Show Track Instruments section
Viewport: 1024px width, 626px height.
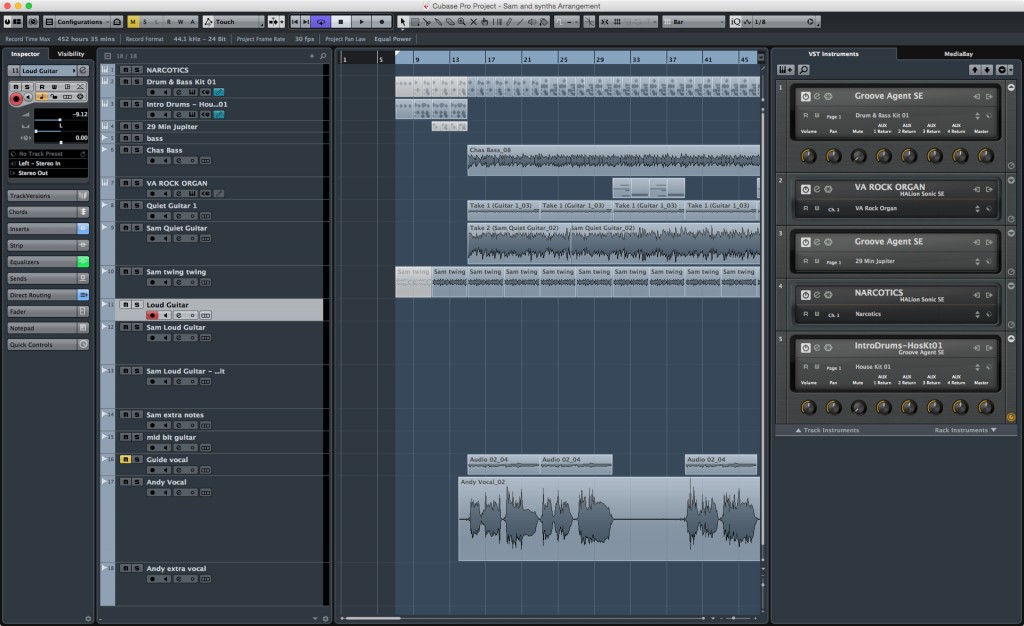(x=827, y=430)
